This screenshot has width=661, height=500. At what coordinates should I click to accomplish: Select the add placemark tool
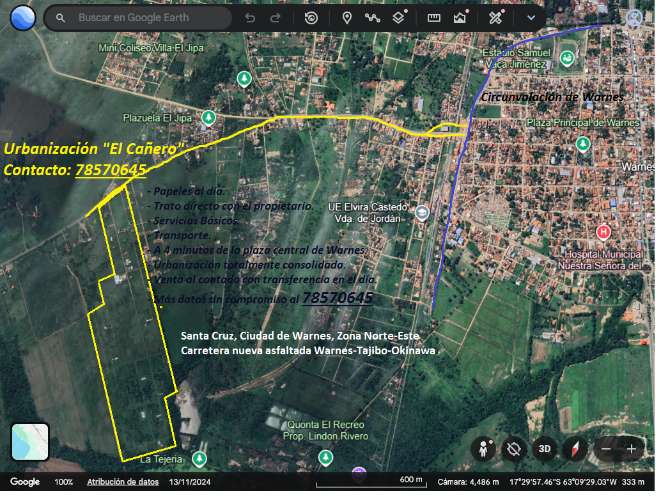pos(347,18)
